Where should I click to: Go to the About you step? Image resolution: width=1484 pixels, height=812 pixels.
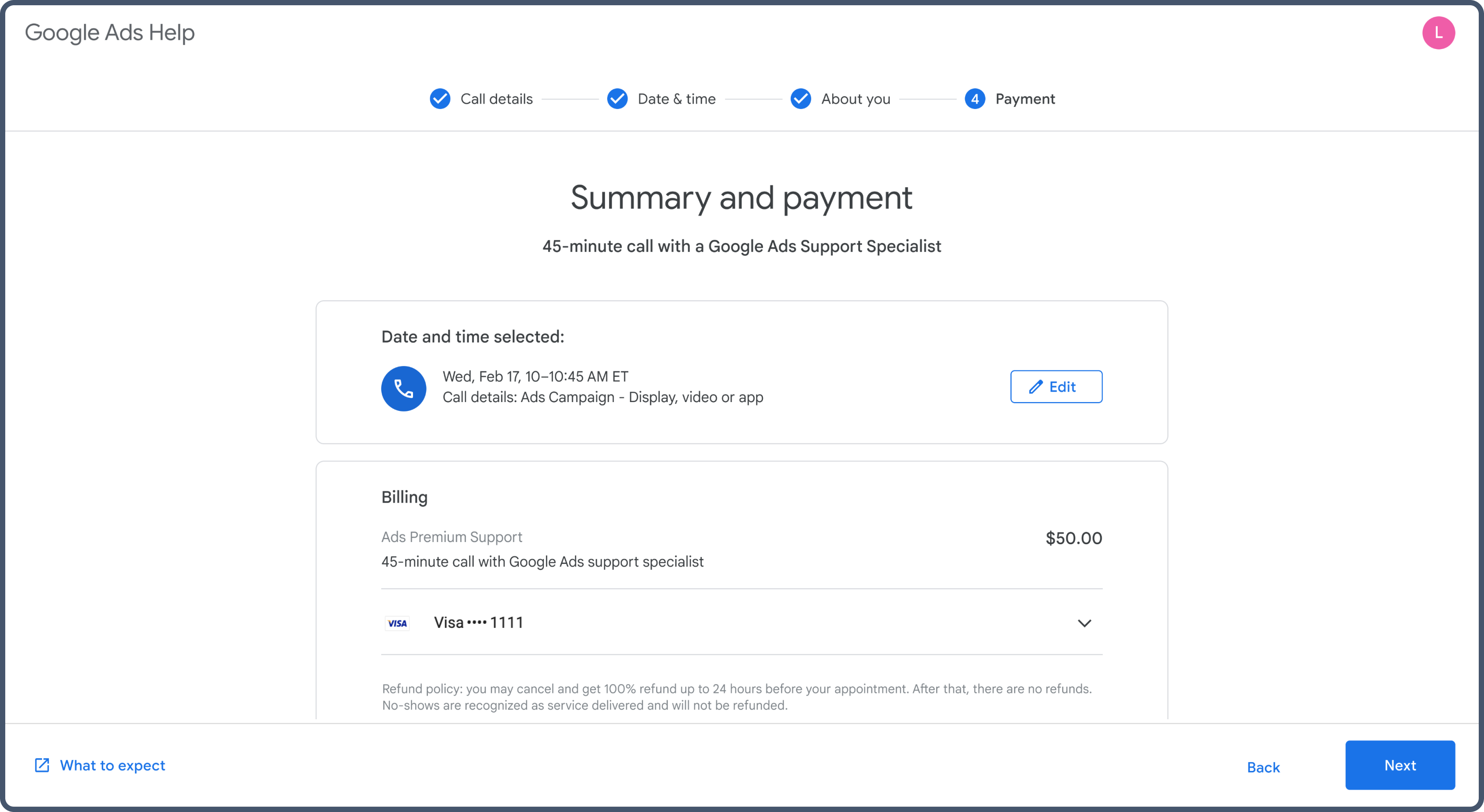[855, 99]
